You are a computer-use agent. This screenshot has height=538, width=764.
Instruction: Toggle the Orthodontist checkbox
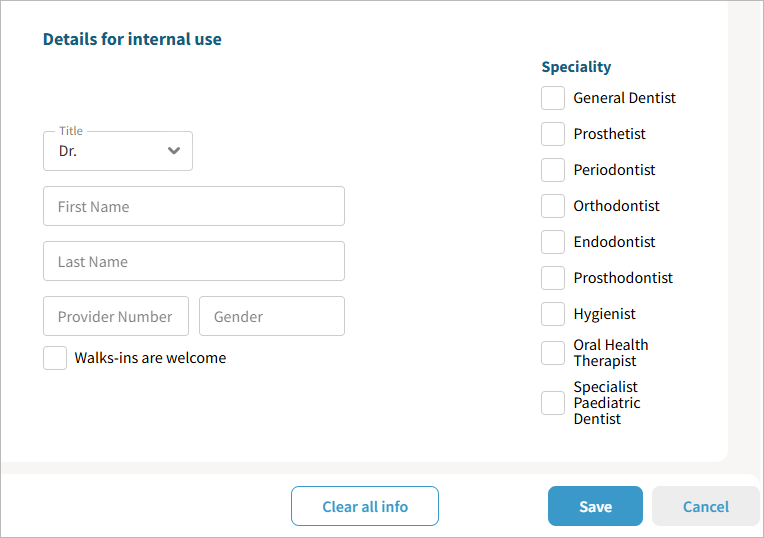pyautogui.click(x=553, y=206)
